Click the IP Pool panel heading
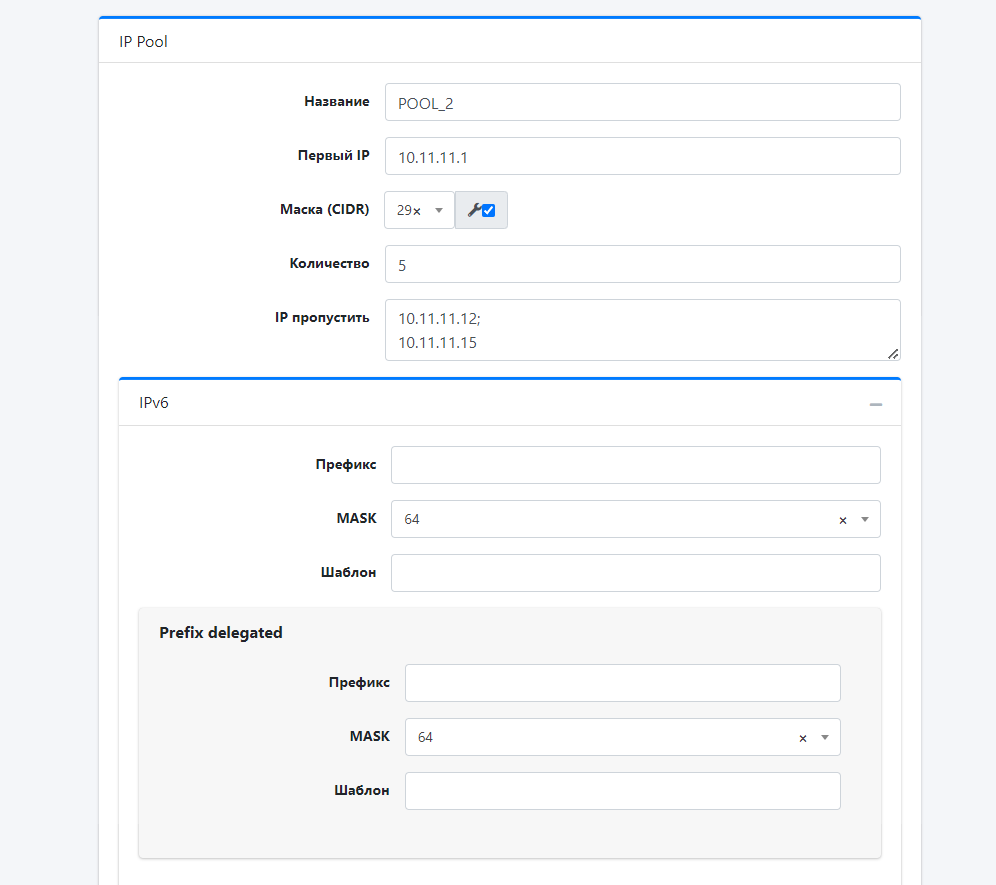Screen dimensions: 996x885 click(143, 42)
